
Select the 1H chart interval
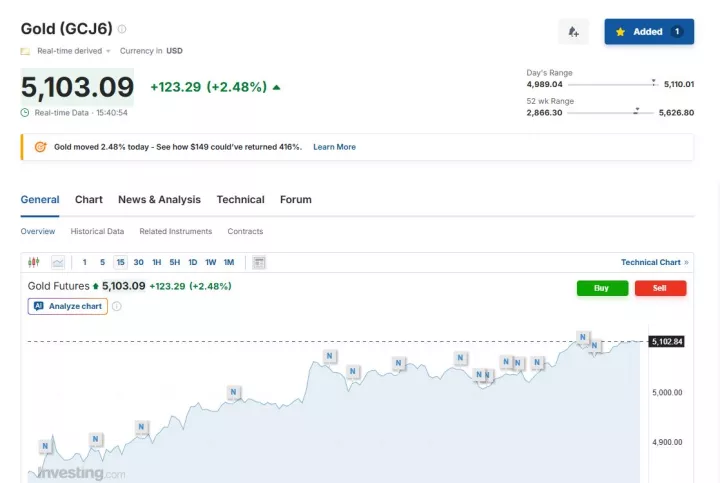[x=156, y=262]
